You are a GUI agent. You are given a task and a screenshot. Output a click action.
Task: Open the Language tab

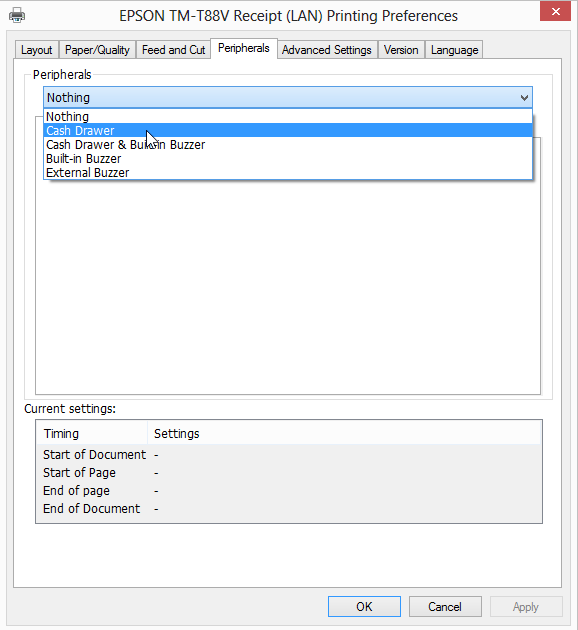tap(454, 50)
